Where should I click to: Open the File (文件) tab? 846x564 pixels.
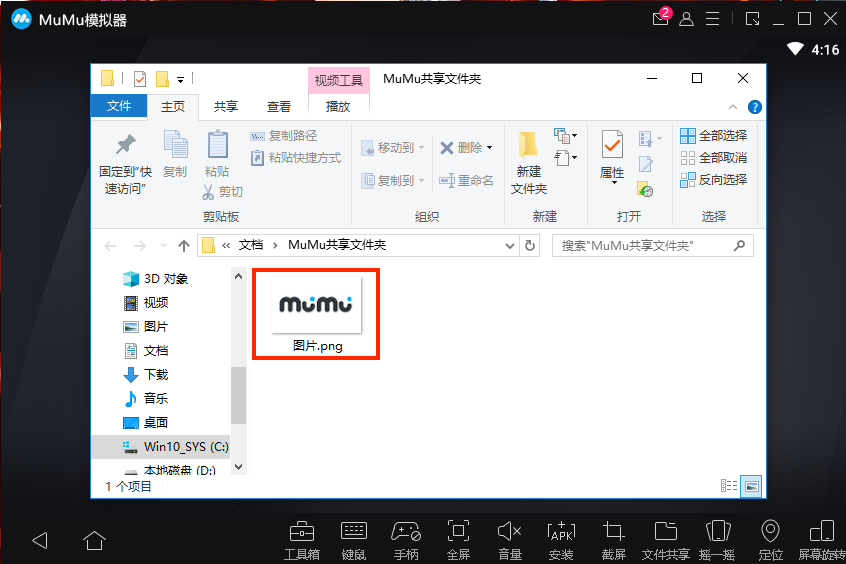[x=119, y=106]
